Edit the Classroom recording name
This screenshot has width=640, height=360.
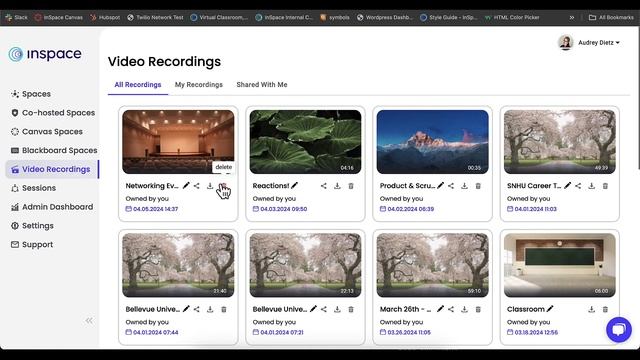click(x=550, y=309)
